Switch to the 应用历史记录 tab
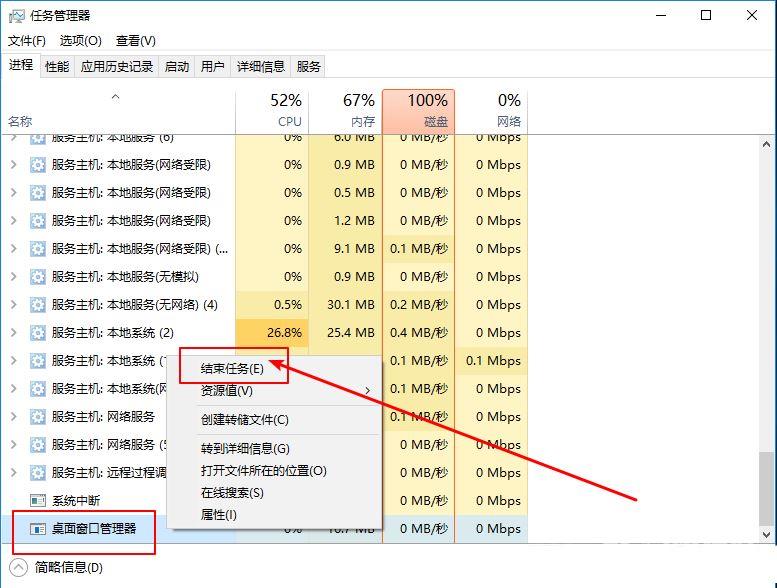The width and height of the screenshot is (777, 588). coord(117,66)
